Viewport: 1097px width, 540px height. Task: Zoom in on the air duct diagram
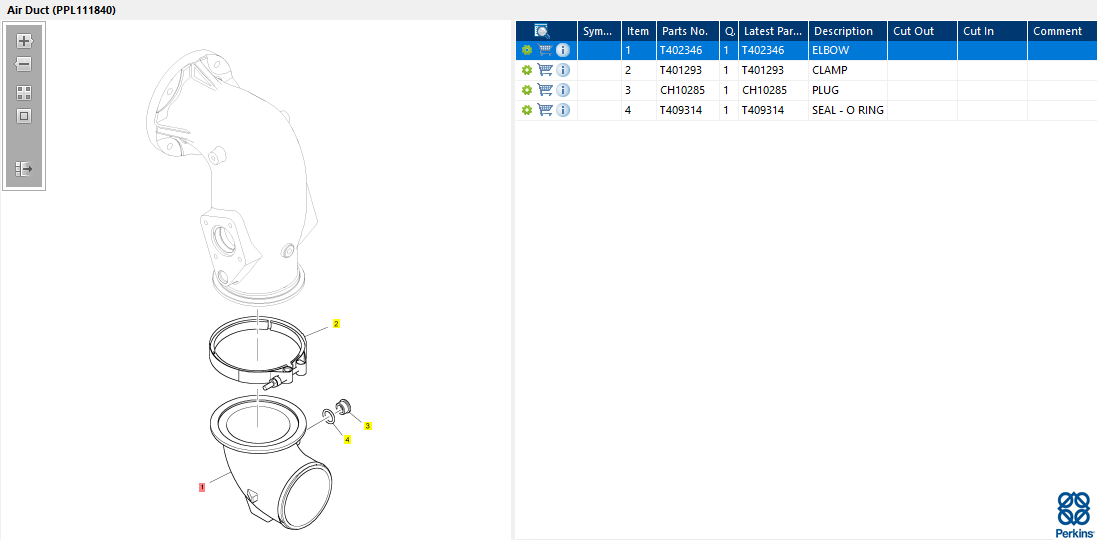point(24,41)
